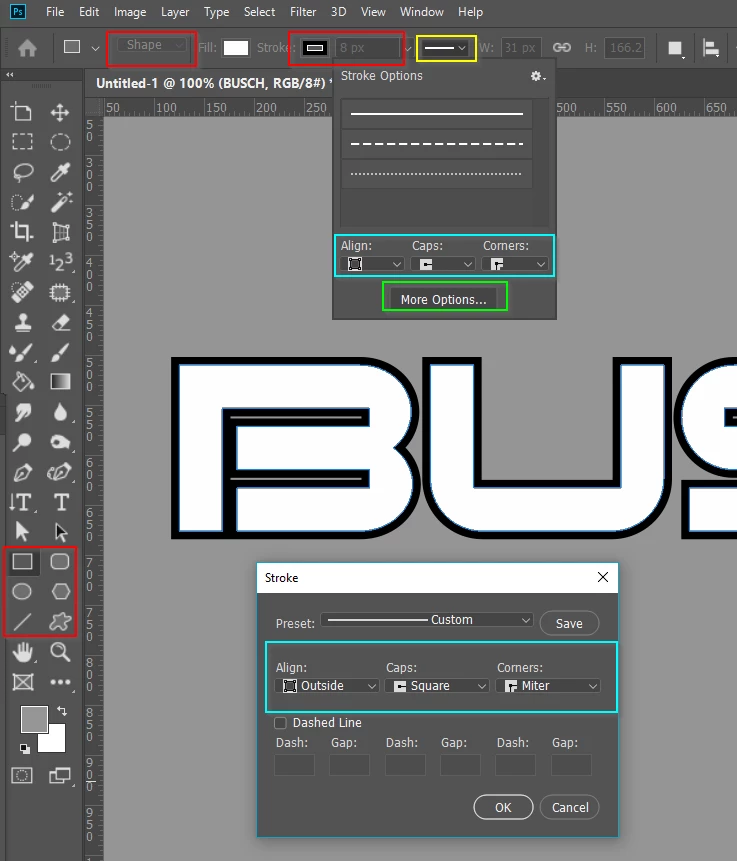This screenshot has width=737, height=861.
Task: Click OK in Stroke dialog
Action: click(x=503, y=807)
